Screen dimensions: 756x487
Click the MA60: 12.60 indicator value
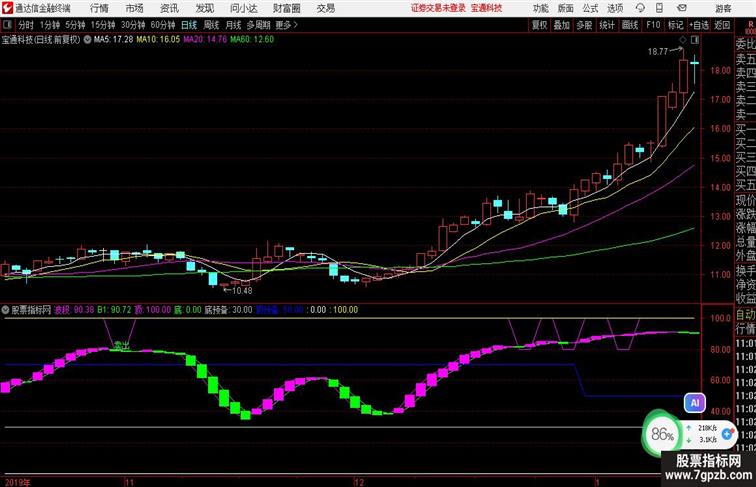(252, 40)
